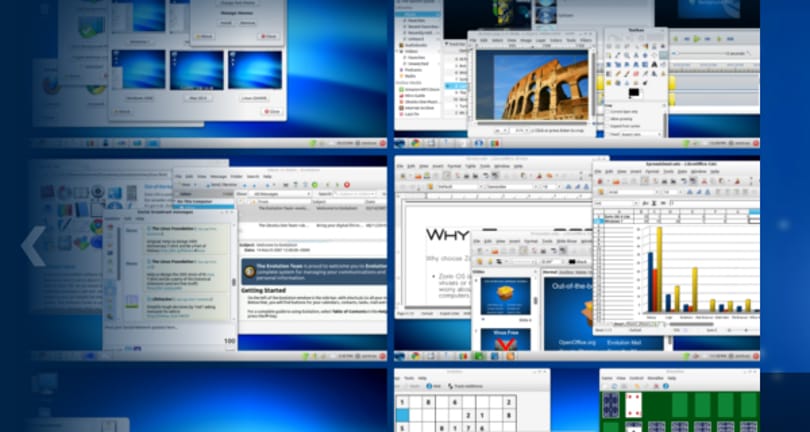Open Last.fm in the music player sidebar
Screen dimensions: 810x432
coord(412,114)
